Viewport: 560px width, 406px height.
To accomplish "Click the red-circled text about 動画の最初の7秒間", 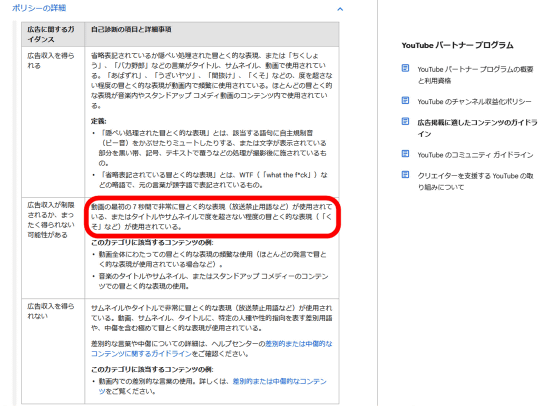I will click(211, 216).
